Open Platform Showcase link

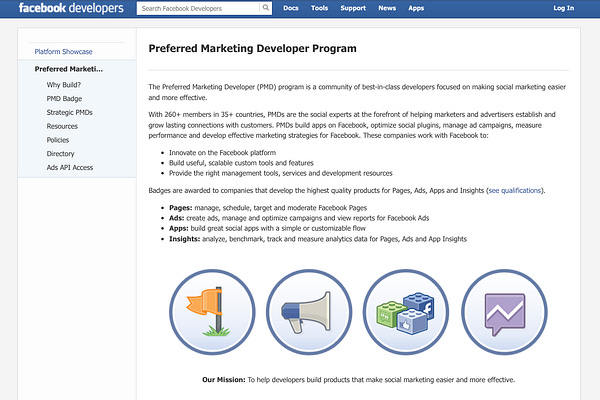coord(64,52)
